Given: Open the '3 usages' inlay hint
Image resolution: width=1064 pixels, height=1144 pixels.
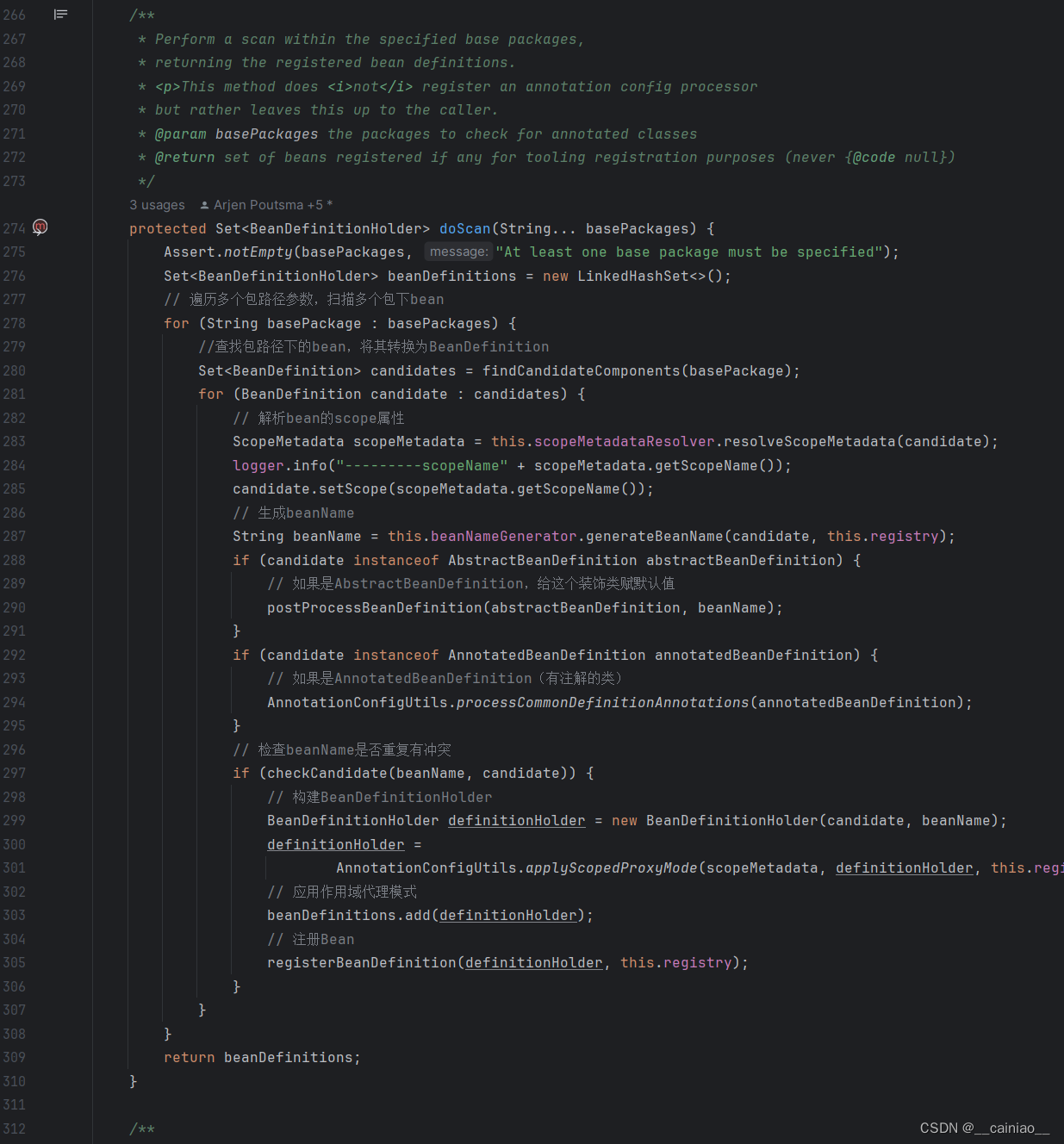Looking at the screenshot, I should click(x=157, y=205).
